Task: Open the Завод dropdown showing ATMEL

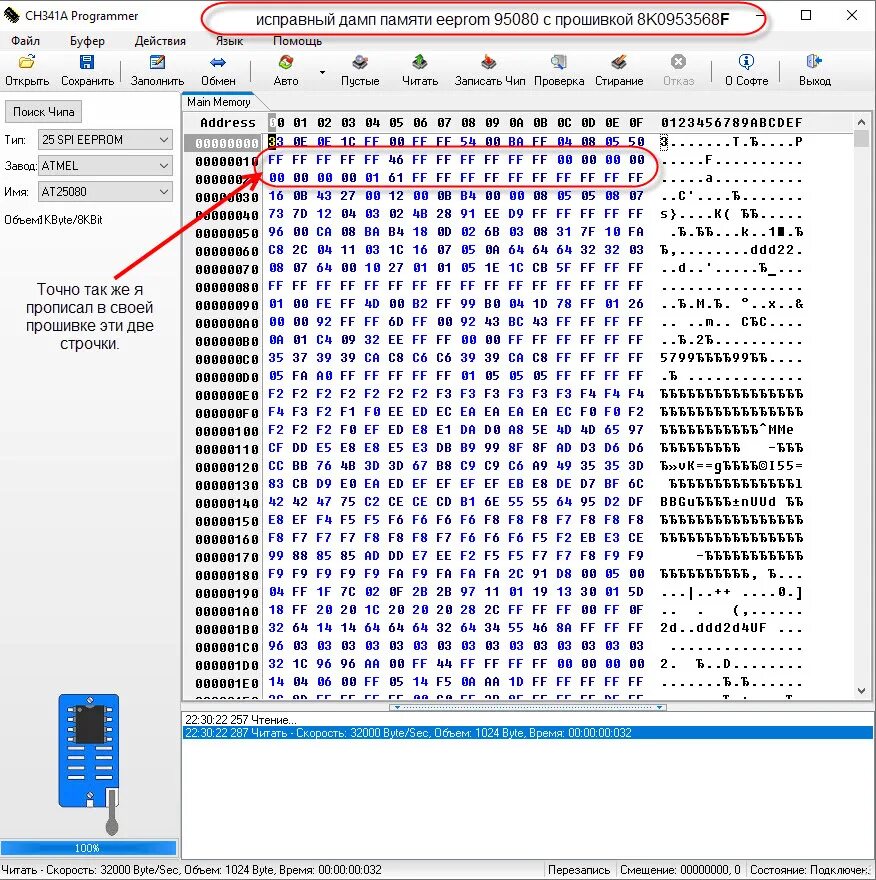Action: coord(105,166)
